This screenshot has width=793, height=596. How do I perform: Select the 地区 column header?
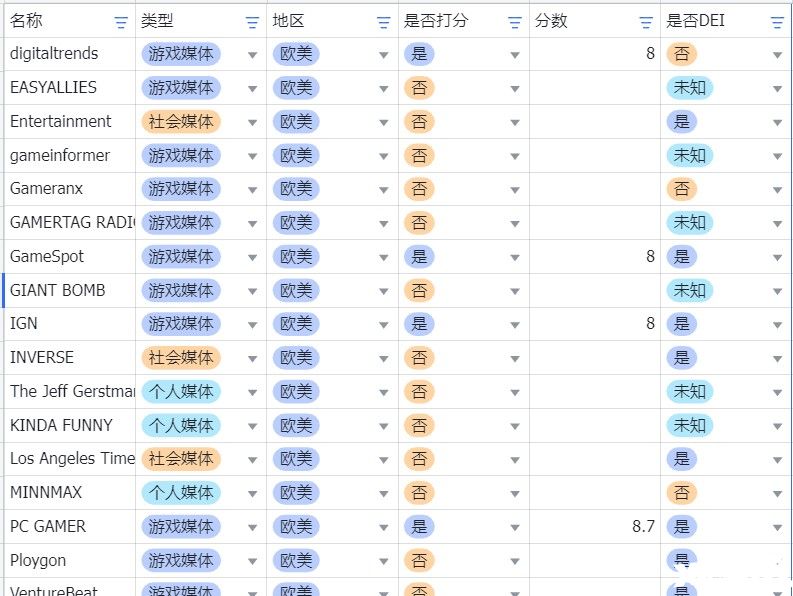coord(332,21)
